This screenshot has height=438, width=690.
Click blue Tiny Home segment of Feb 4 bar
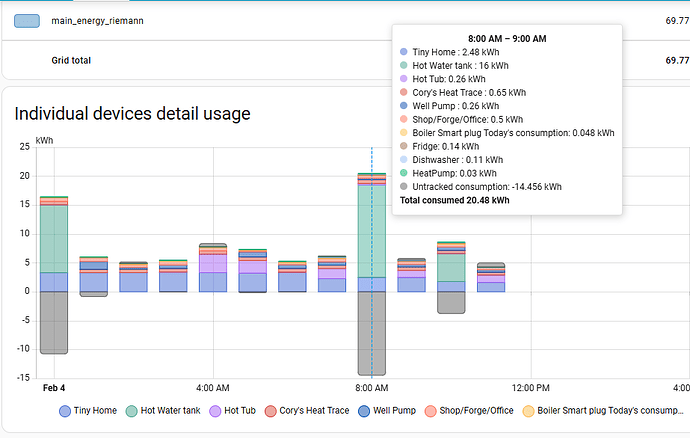click(x=54, y=281)
